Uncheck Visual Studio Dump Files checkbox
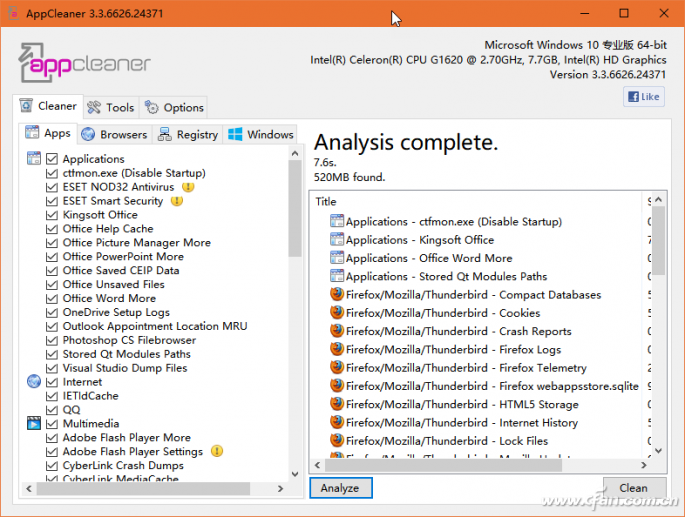 click(x=52, y=368)
